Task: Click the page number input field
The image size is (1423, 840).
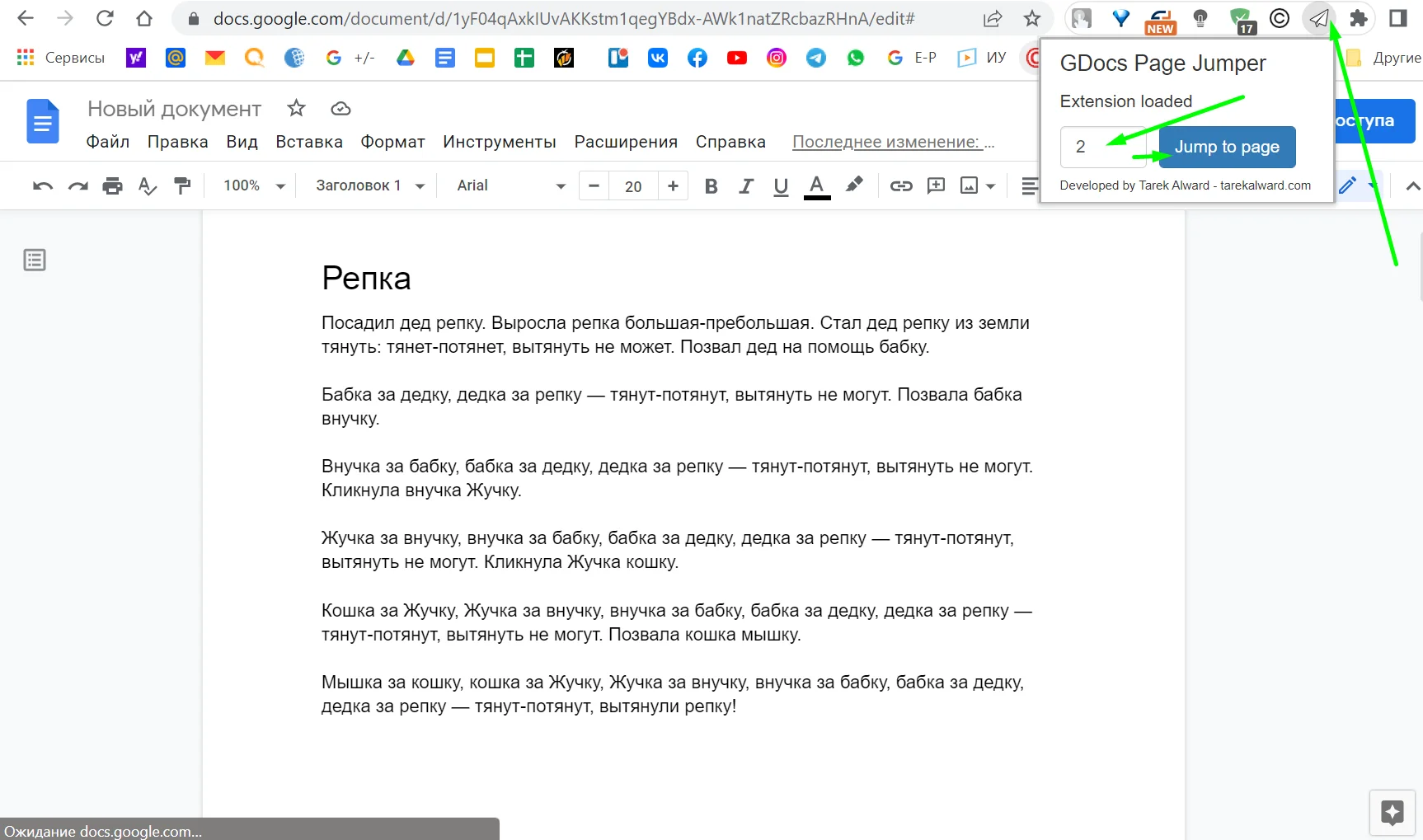Action: 1103,148
